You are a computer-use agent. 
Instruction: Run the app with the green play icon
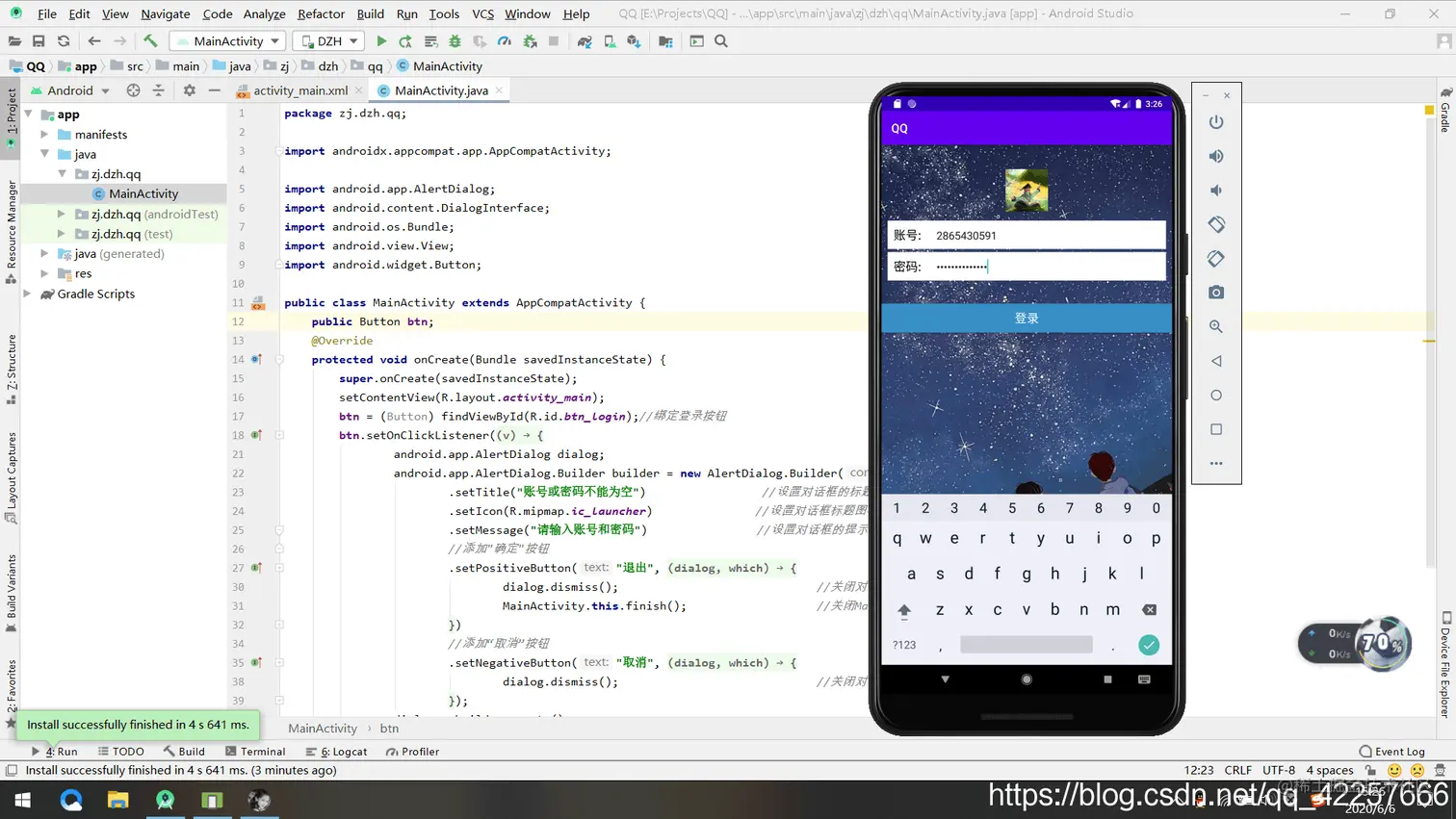click(381, 41)
